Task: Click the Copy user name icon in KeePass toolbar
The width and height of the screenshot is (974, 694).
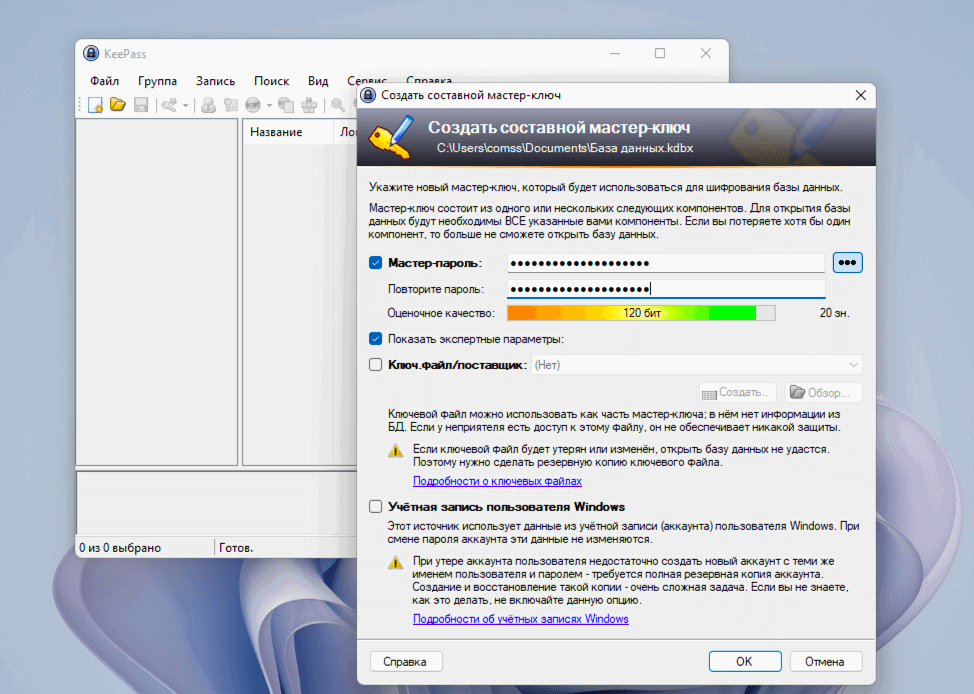Action: (208, 105)
